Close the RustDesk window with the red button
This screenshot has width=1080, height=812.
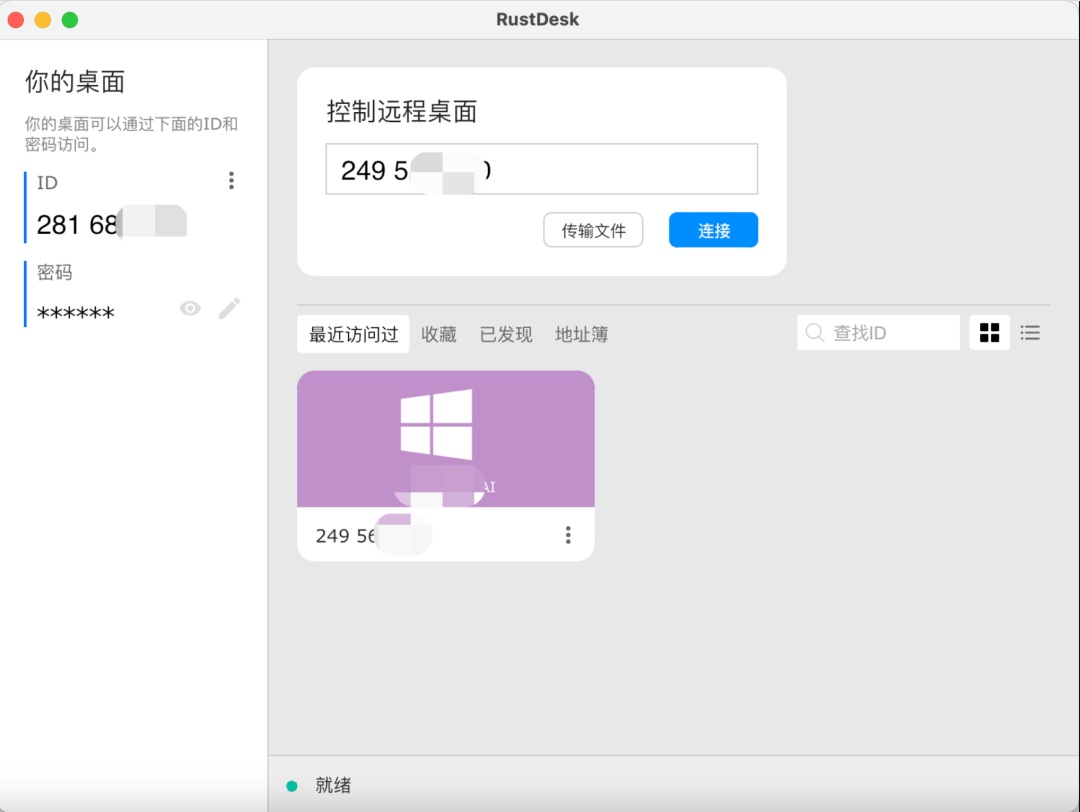[16, 20]
